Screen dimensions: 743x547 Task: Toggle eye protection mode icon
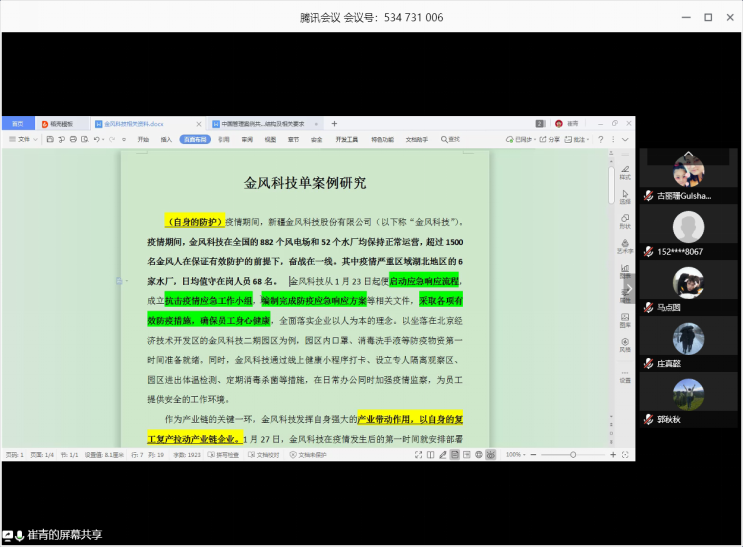click(491, 455)
